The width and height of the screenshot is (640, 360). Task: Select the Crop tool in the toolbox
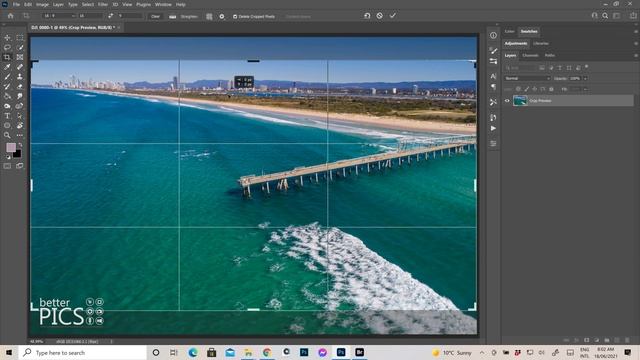tap(7, 57)
